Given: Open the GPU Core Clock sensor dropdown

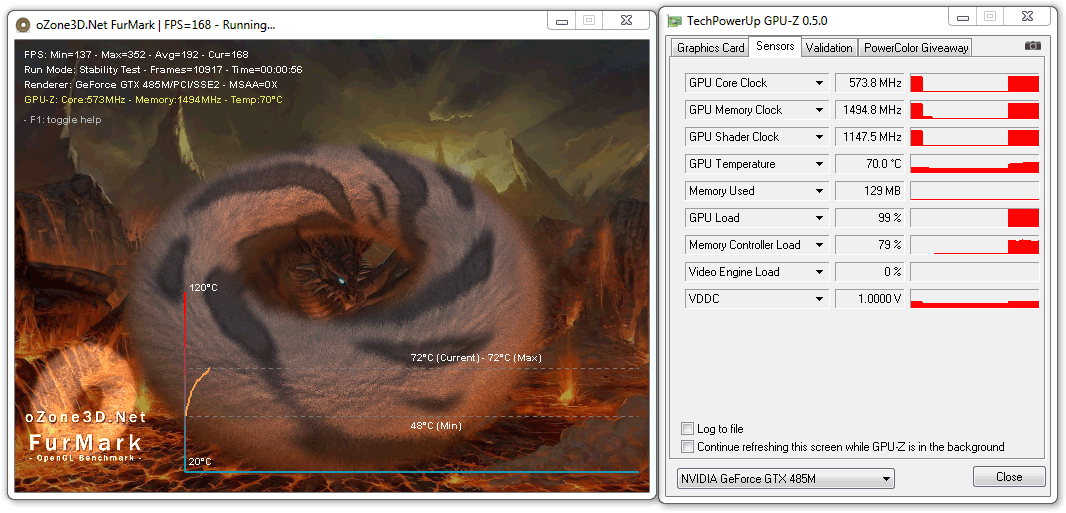Looking at the screenshot, I should tap(819, 83).
